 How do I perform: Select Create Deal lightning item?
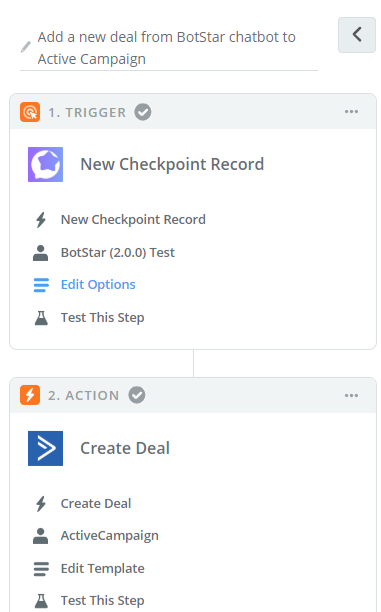pyautogui.click(x=82, y=503)
